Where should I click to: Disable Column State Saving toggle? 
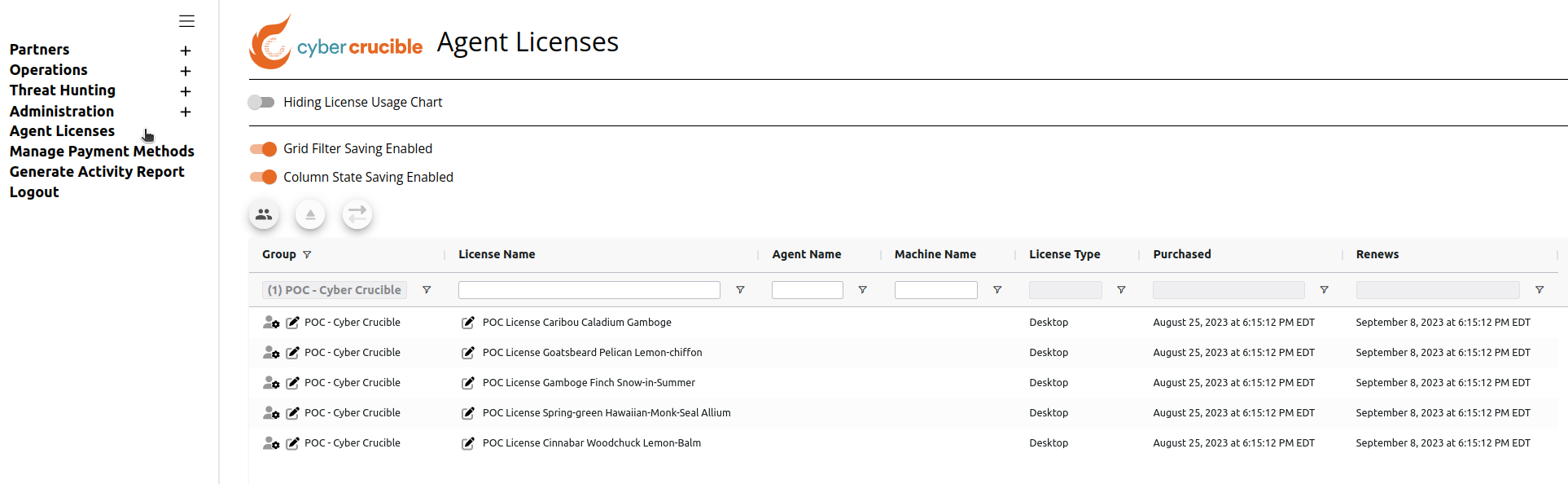263,178
